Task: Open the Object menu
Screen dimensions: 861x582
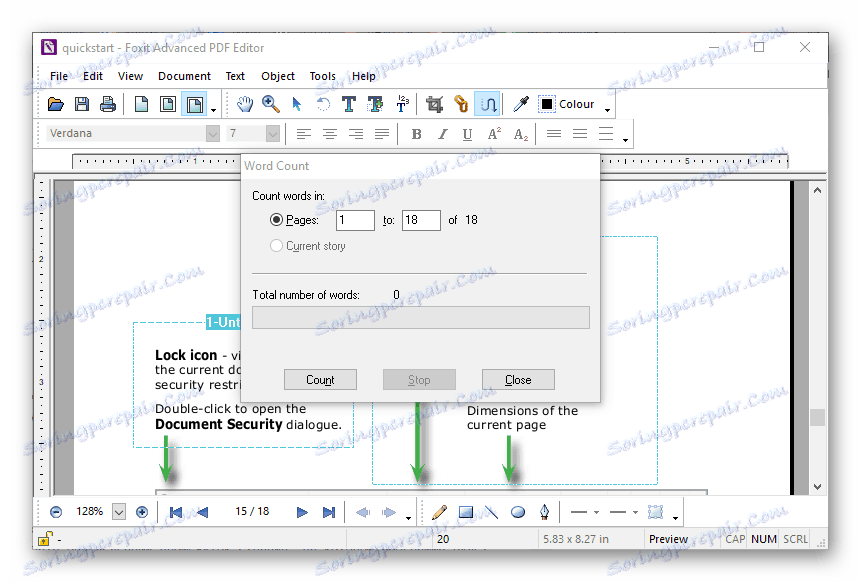Action: tap(278, 76)
